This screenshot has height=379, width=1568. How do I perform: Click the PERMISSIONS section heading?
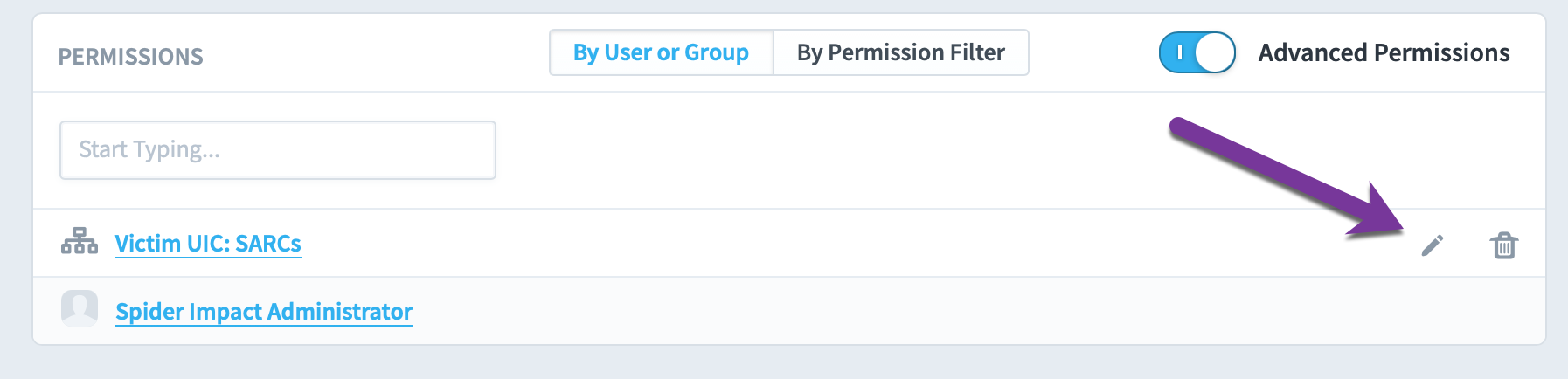tap(131, 57)
